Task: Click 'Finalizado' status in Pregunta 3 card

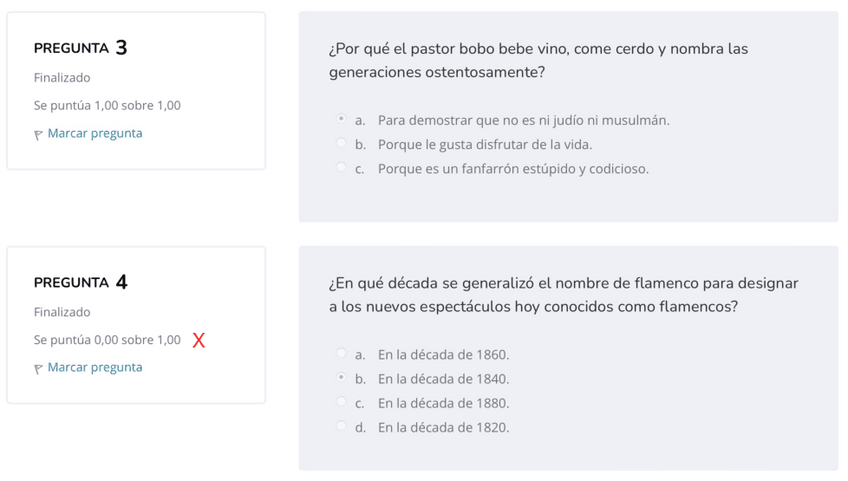Action: [x=62, y=78]
